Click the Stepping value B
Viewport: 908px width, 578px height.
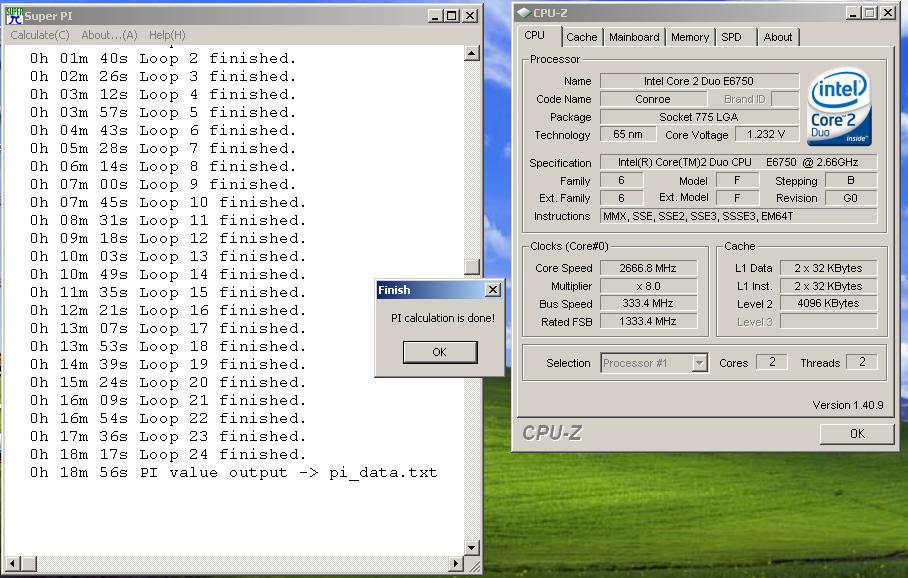(851, 181)
